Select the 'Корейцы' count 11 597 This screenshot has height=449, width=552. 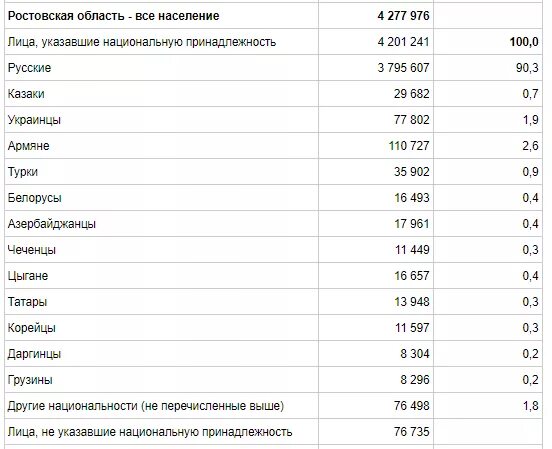coord(412,328)
